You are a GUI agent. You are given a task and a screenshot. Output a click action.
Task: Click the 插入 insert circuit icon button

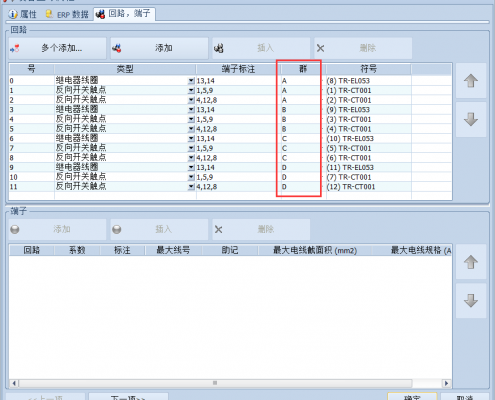[x=219, y=49]
